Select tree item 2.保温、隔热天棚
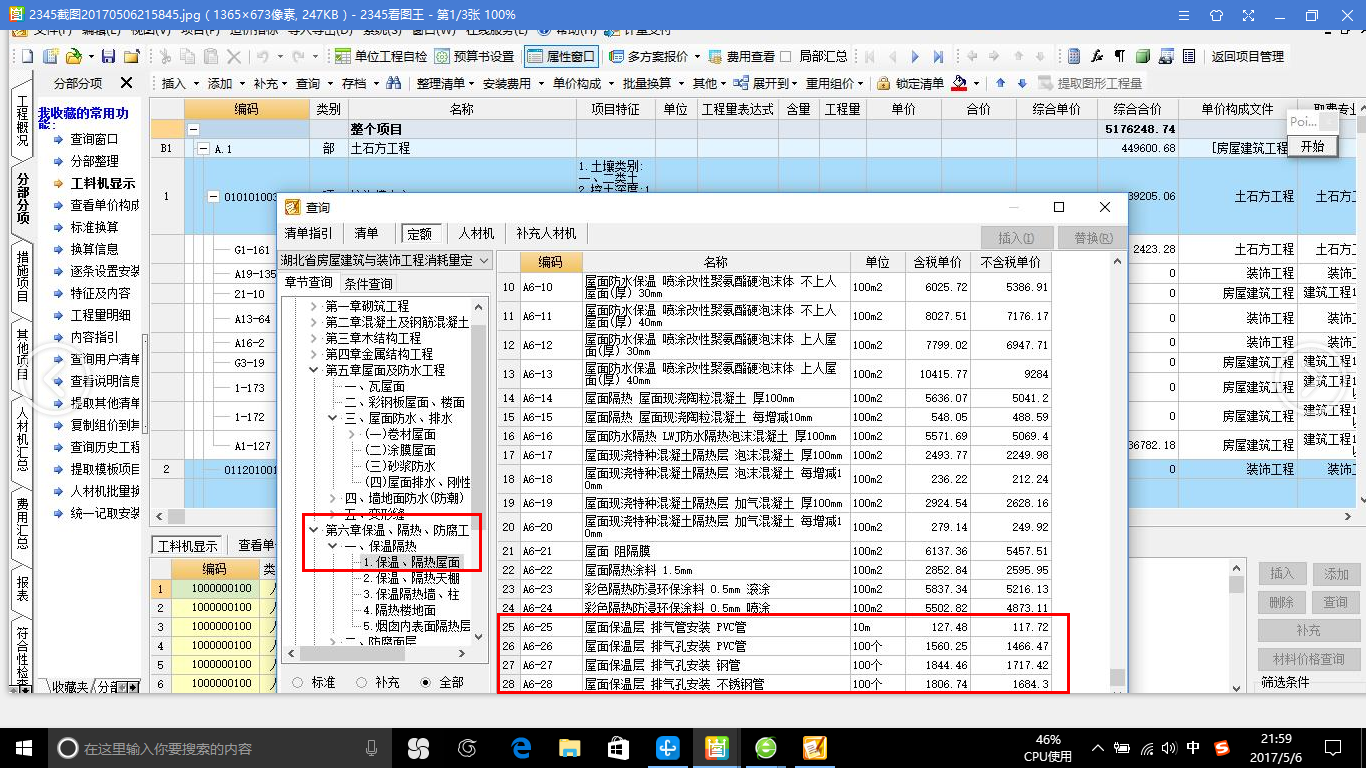Screen dimensions: 1366x768 click(x=410, y=578)
